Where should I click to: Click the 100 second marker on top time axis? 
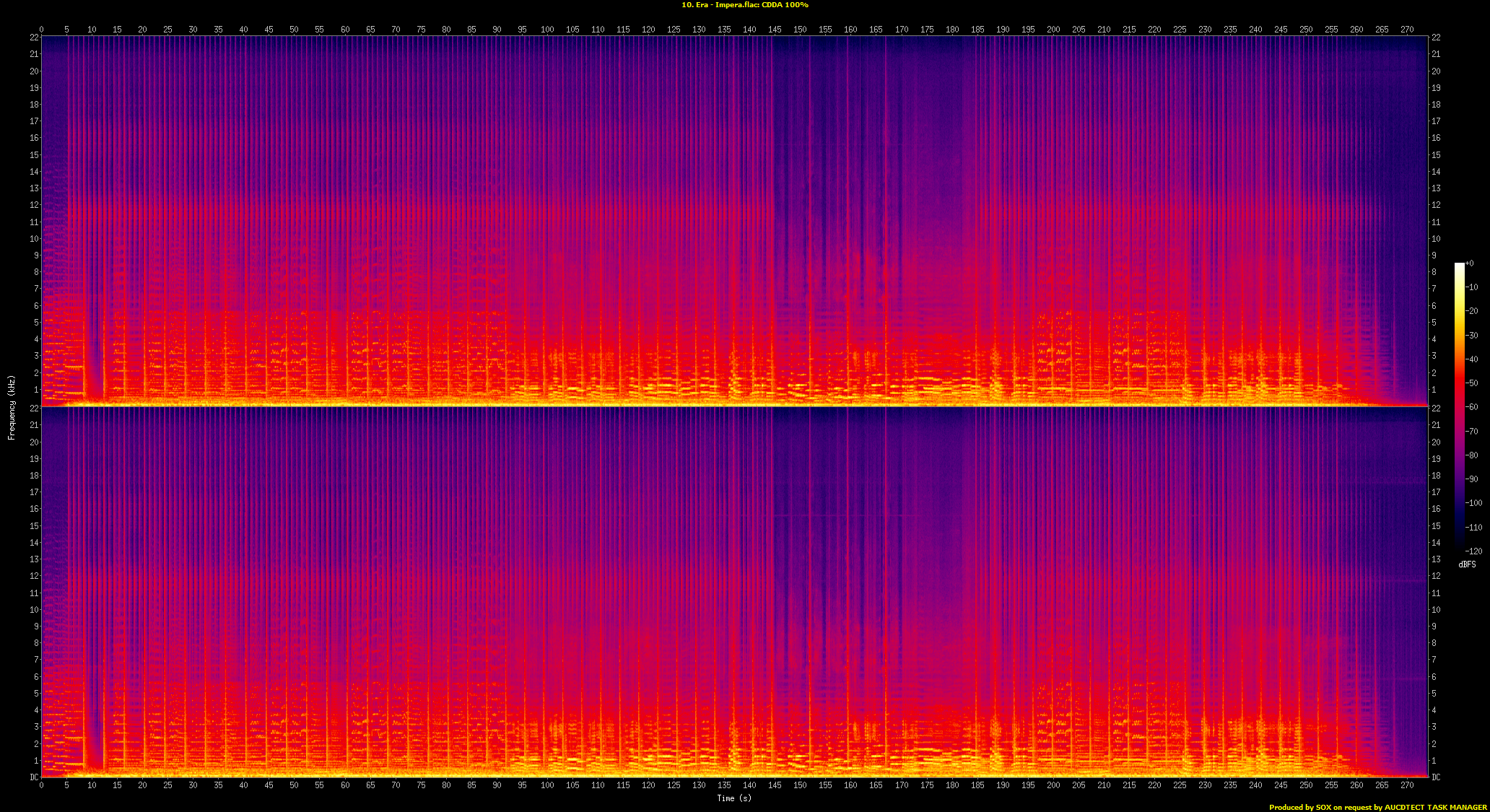(x=547, y=30)
